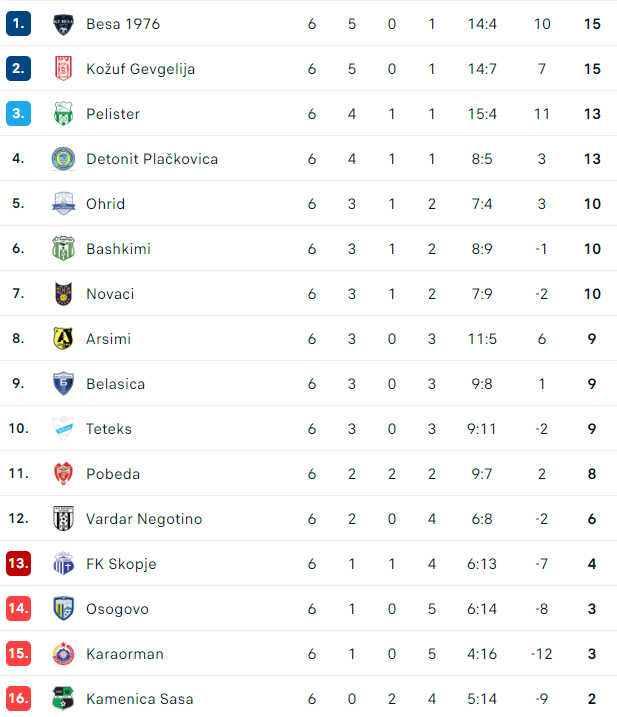617x717 pixels.
Task: Click the red rank 16 badge
Action: (18, 698)
